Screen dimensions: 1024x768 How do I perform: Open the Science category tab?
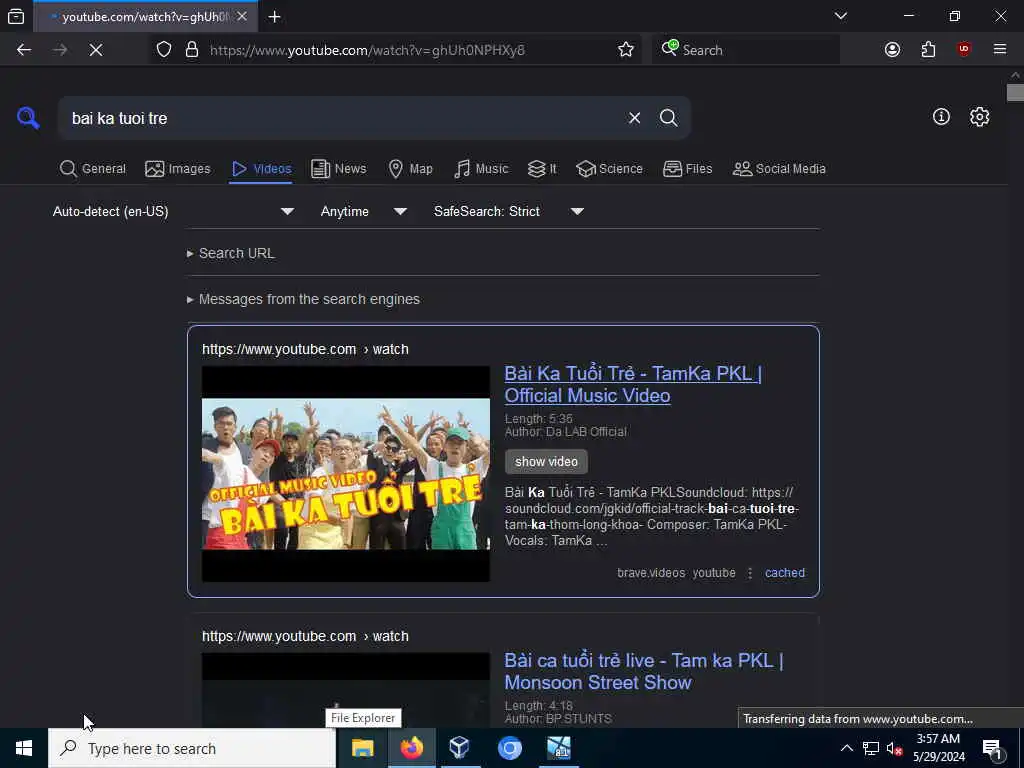609,168
